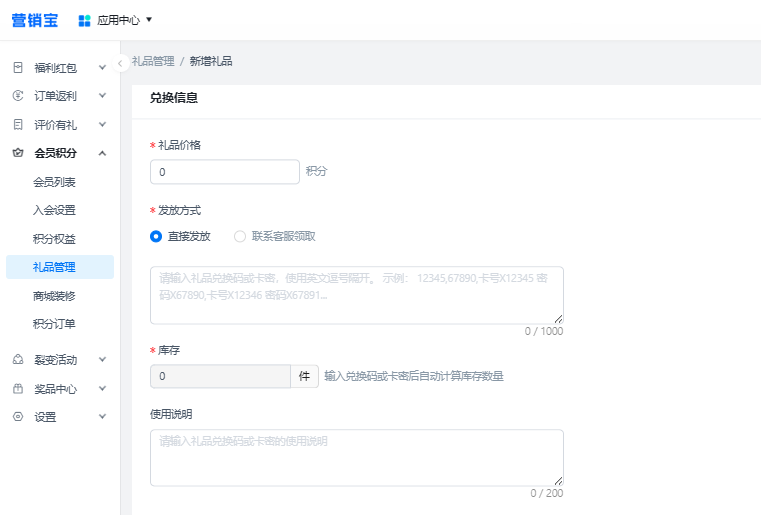
Task: Click the 订单返利 sidebar icon
Action: click(x=17, y=96)
